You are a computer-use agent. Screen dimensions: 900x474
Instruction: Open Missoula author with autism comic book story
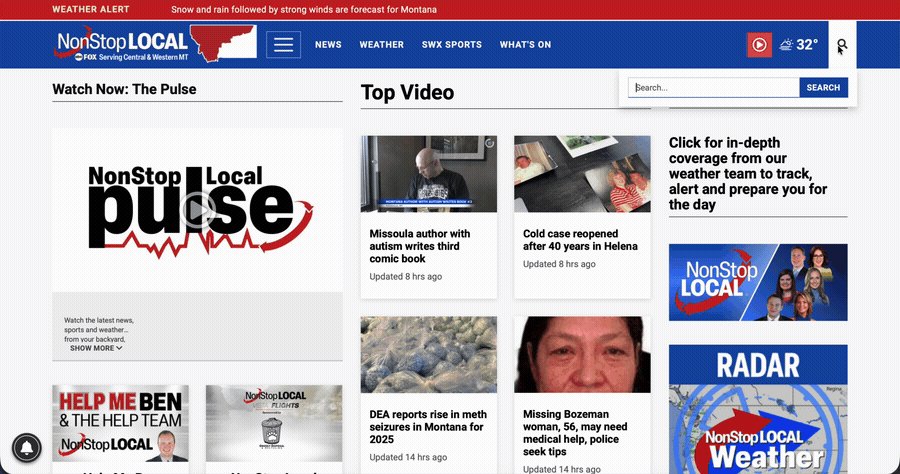pos(420,246)
